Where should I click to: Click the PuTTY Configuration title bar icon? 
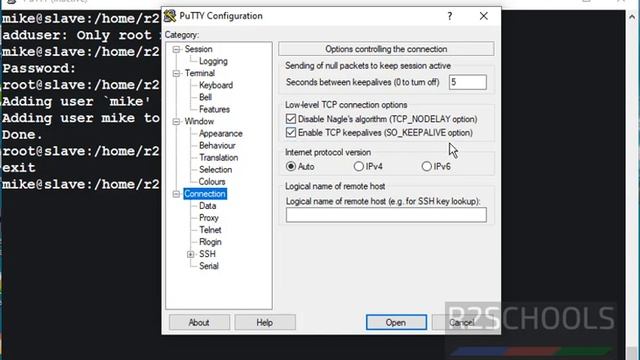[170, 16]
